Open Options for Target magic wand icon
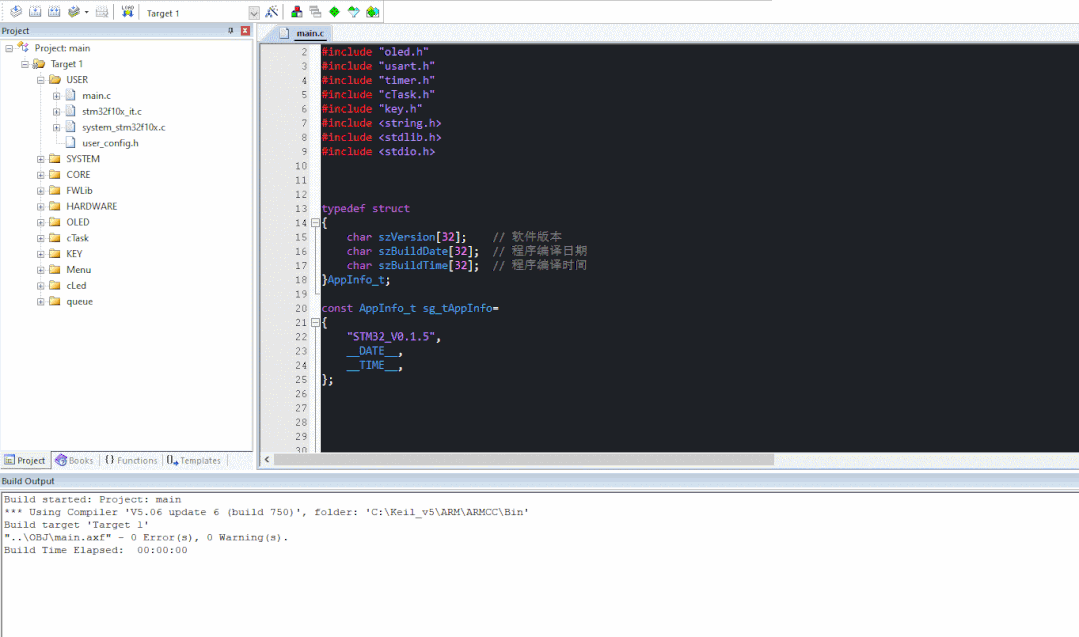Screen dimensions: 1079x637 [x=271, y=12]
